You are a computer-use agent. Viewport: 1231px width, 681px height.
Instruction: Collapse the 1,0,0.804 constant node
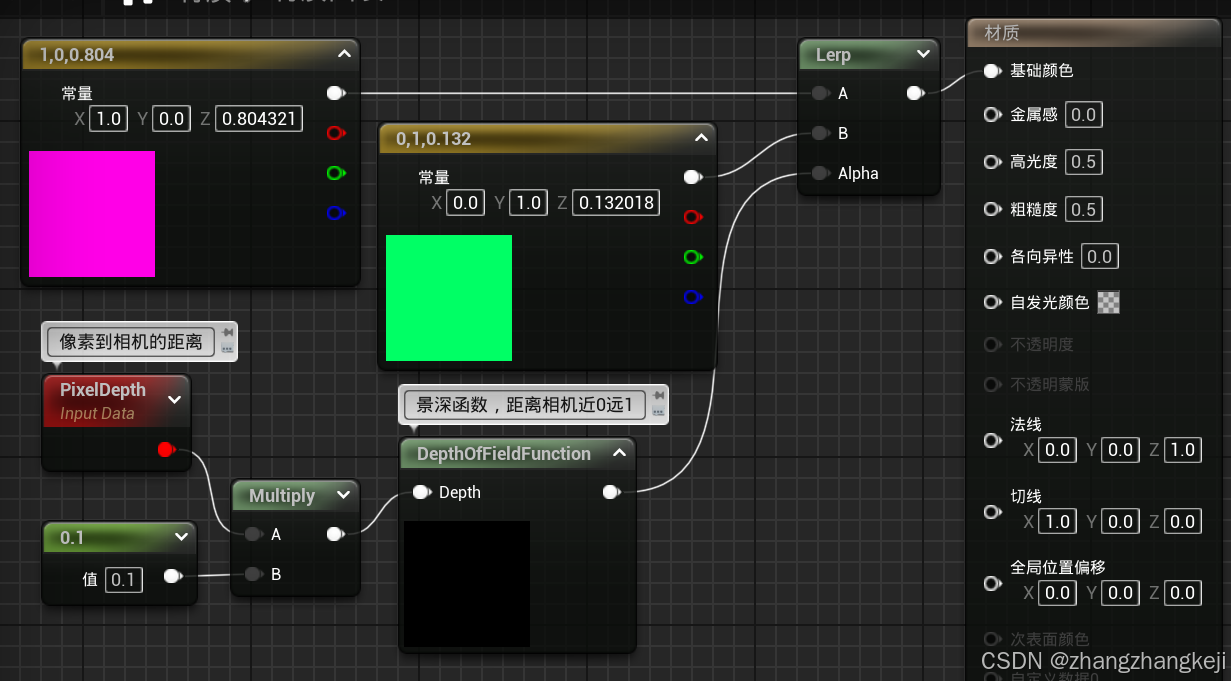pos(344,54)
